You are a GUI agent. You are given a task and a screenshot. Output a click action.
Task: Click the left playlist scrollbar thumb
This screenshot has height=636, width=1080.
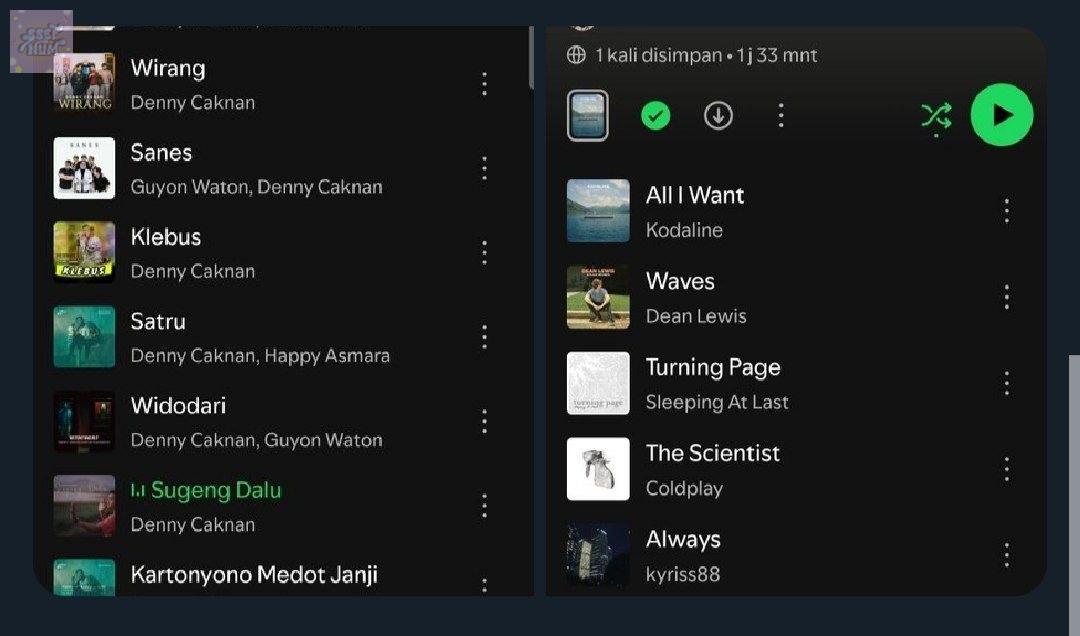tap(531, 57)
